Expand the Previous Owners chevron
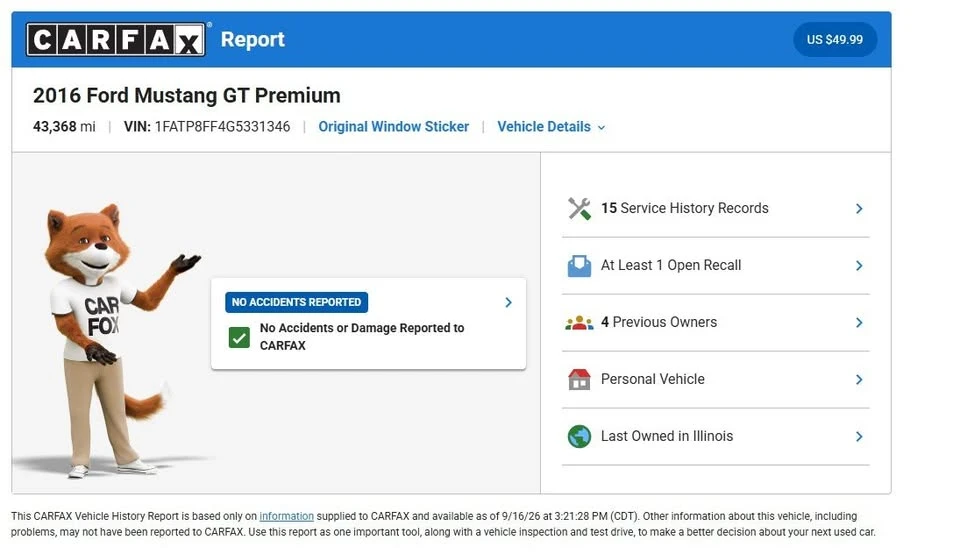 coord(859,323)
